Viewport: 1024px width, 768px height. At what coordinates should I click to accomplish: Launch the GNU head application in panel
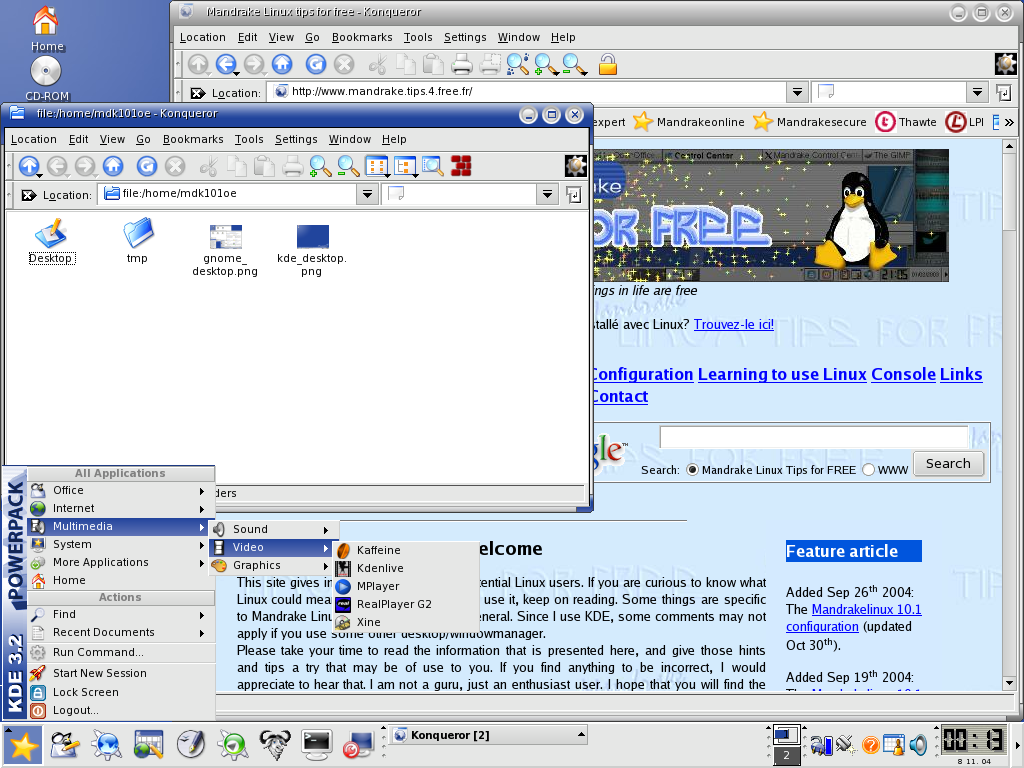(x=275, y=744)
